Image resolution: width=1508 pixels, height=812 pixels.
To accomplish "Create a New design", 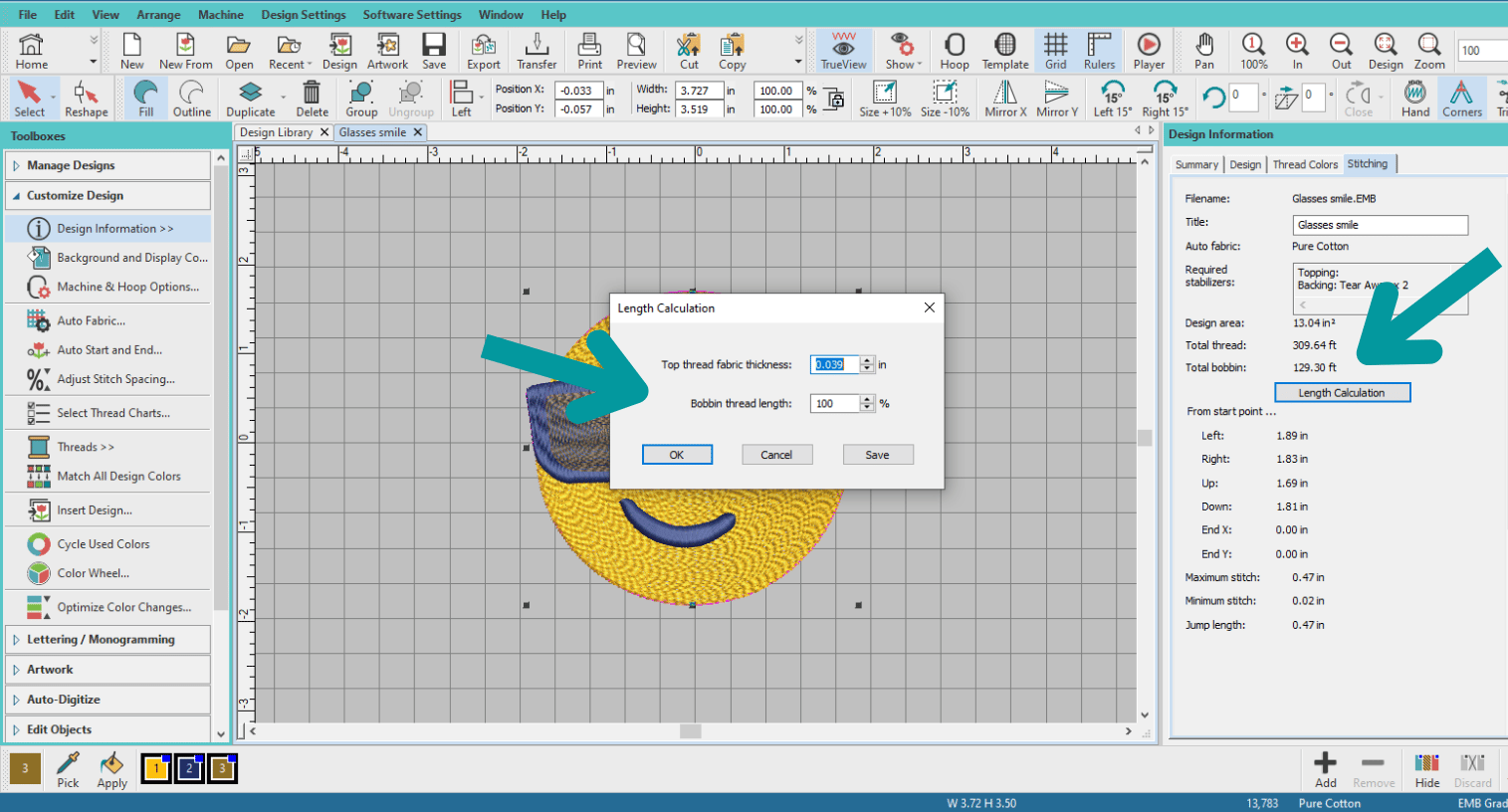I will point(132,51).
